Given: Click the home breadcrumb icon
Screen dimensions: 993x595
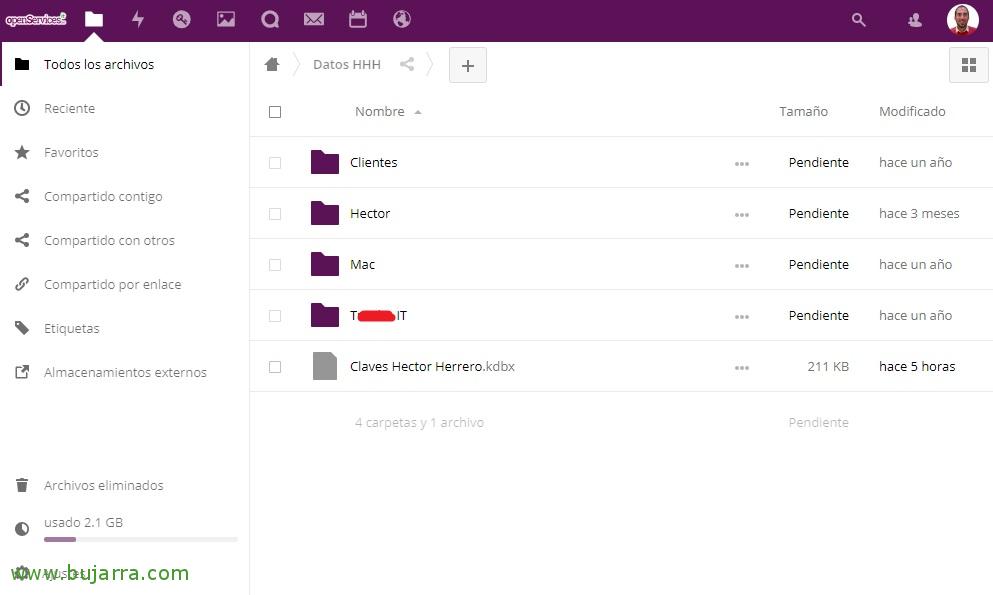Looking at the screenshot, I should coord(272,65).
